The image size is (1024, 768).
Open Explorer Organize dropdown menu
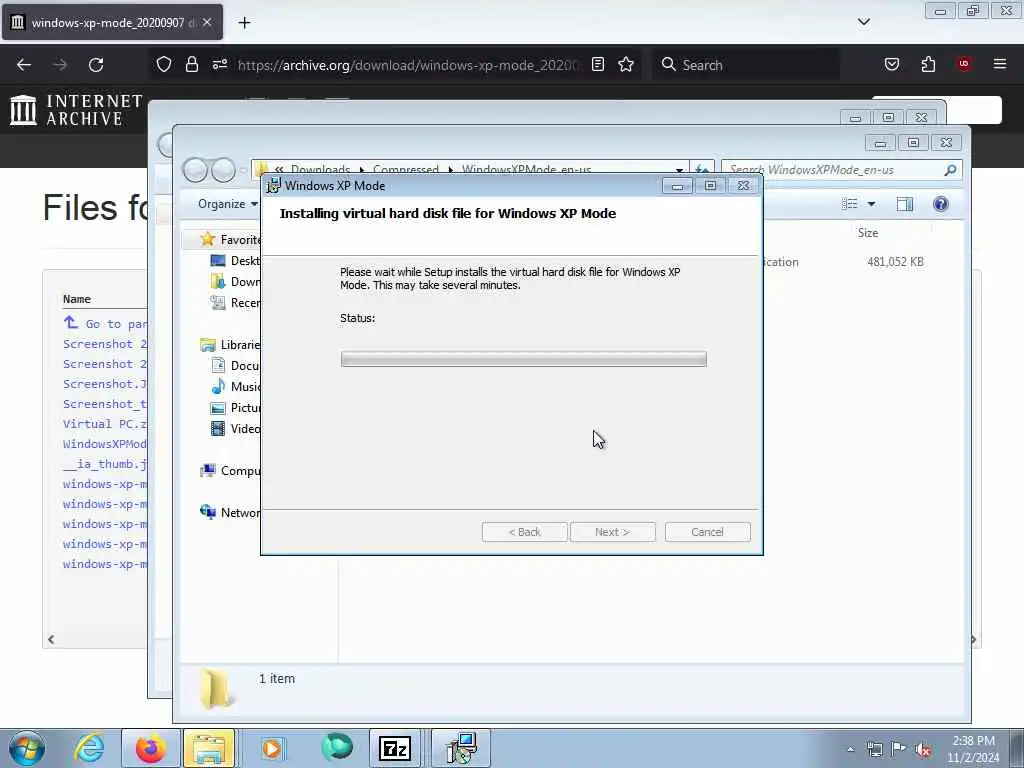click(228, 204)
